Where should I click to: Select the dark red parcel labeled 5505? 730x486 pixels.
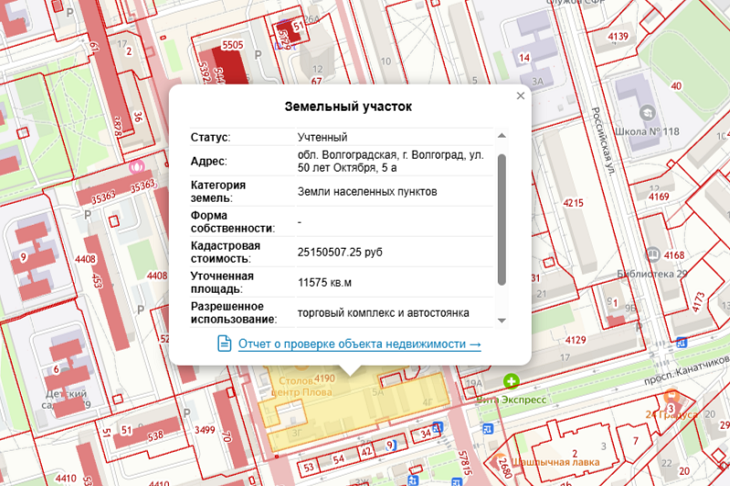(x=231, y=65)
